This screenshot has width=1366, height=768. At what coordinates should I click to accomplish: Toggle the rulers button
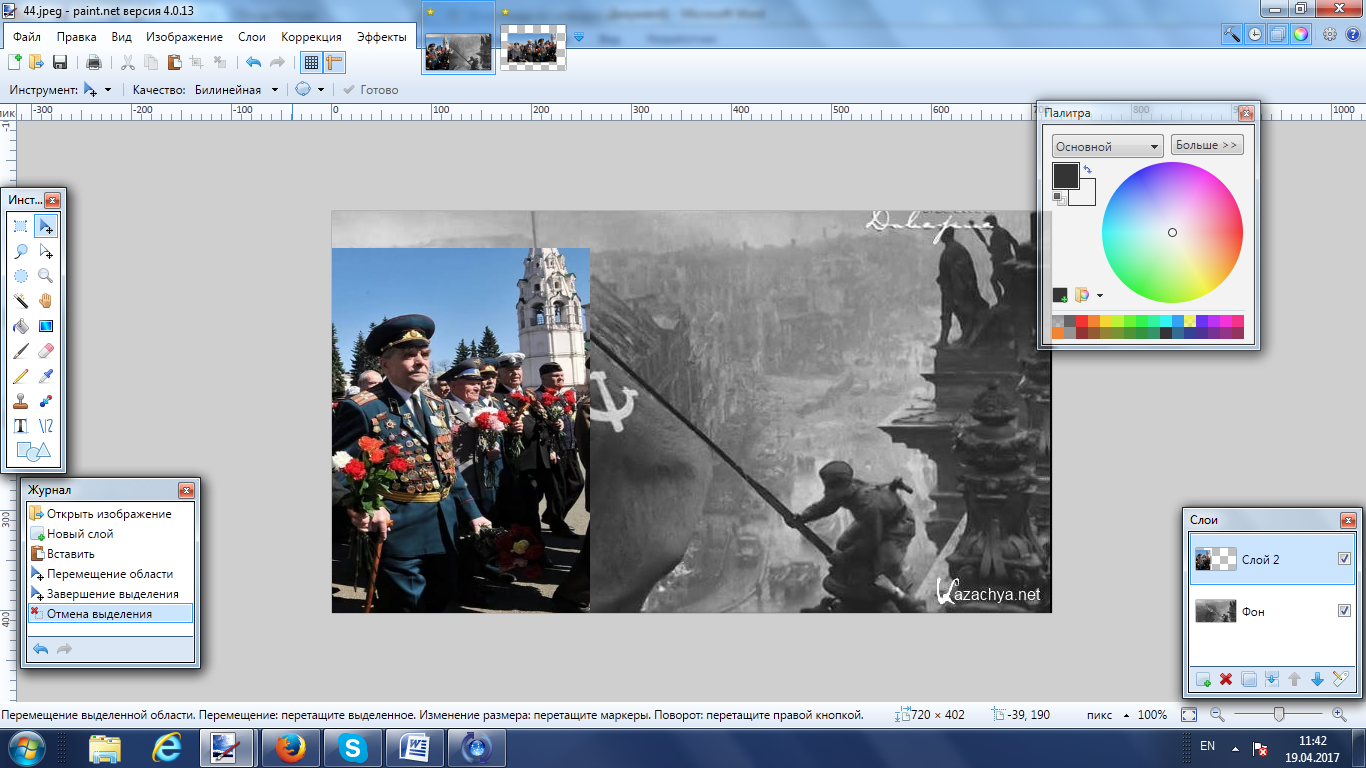[x=334, y=62]
